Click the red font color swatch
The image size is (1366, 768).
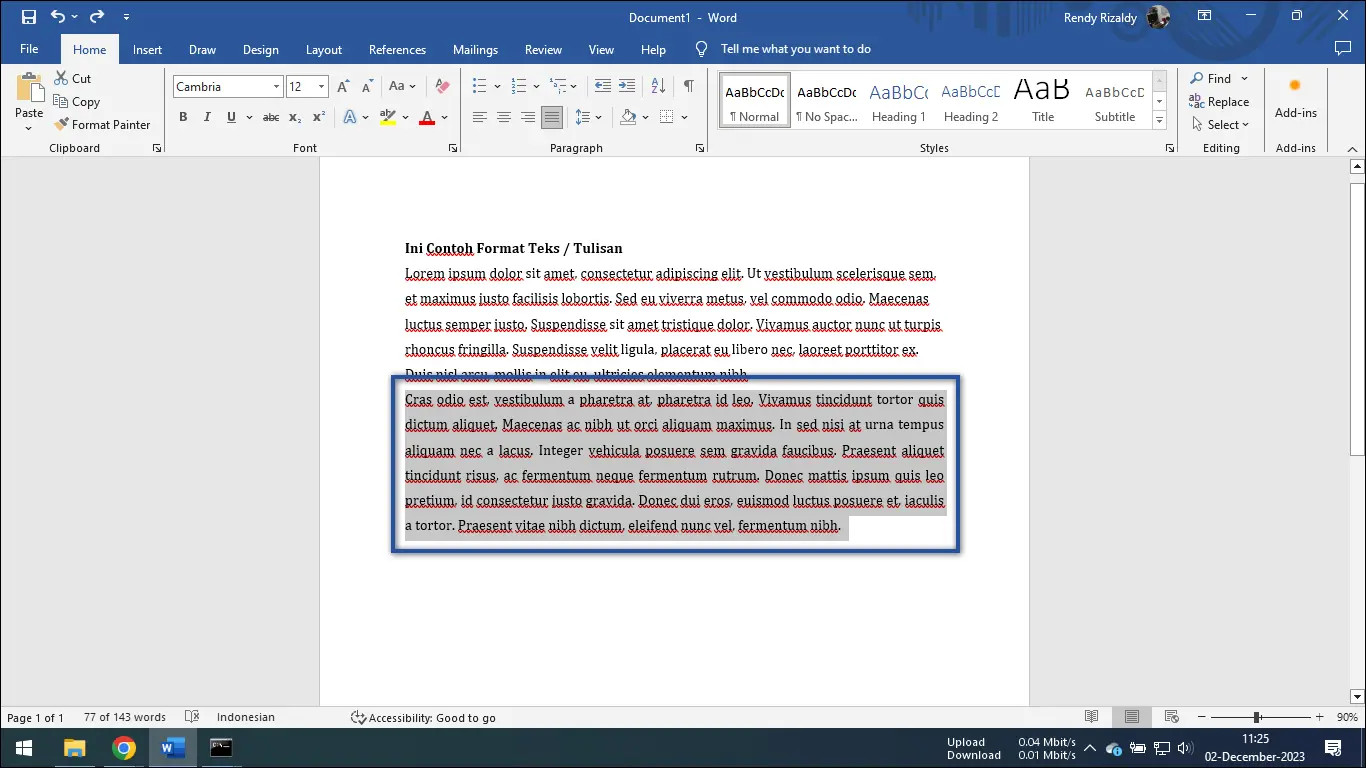click(427, 119)
